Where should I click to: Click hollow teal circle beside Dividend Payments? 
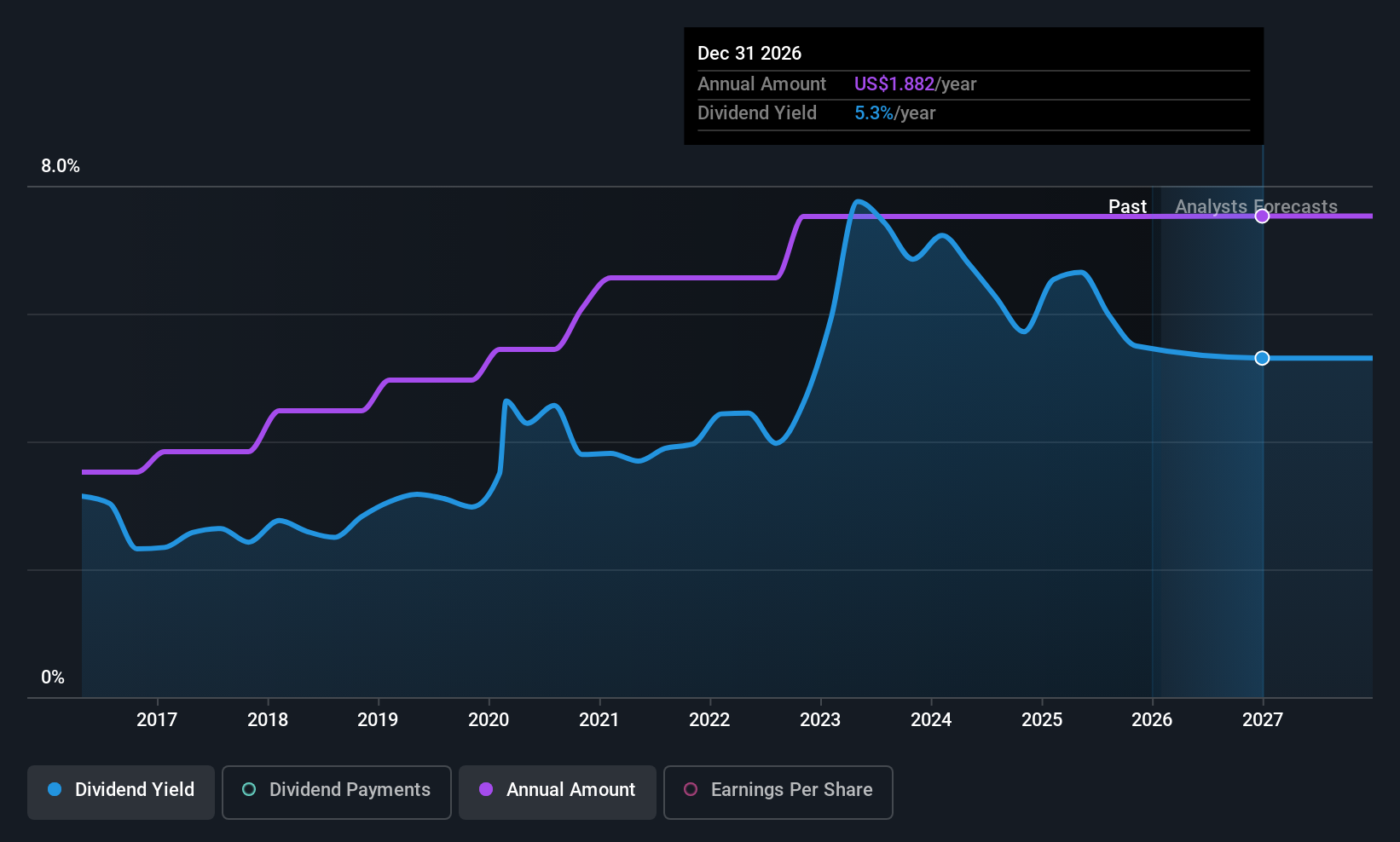click(249, 789)
